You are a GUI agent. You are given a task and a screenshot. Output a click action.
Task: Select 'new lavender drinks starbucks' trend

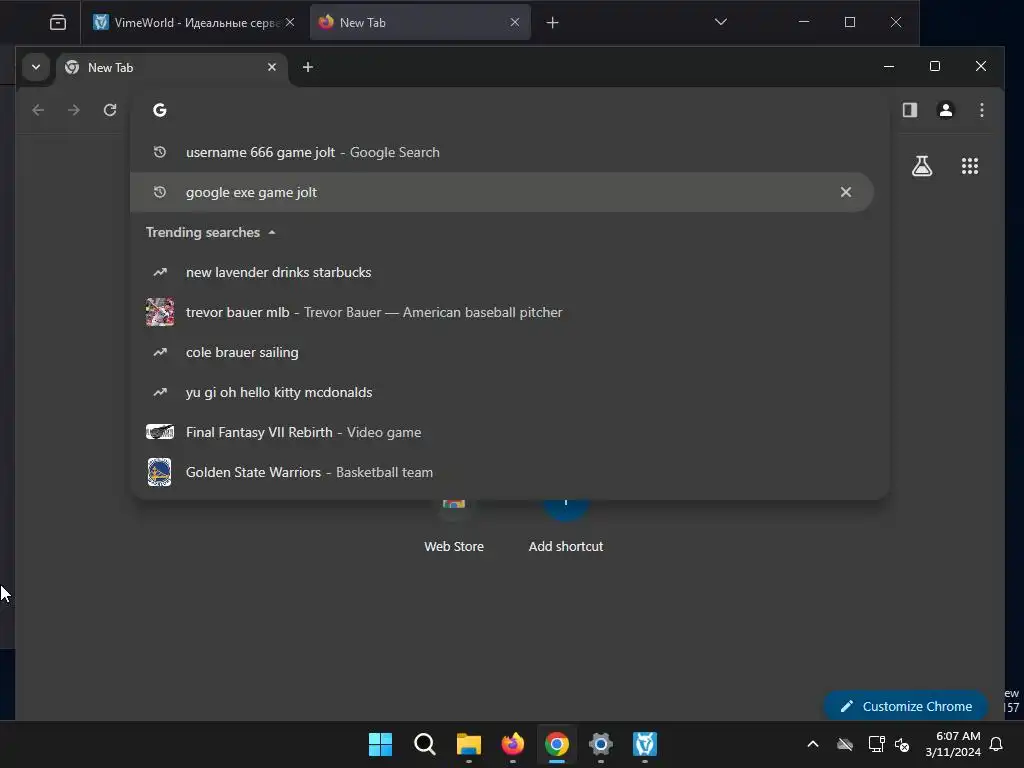502,272
